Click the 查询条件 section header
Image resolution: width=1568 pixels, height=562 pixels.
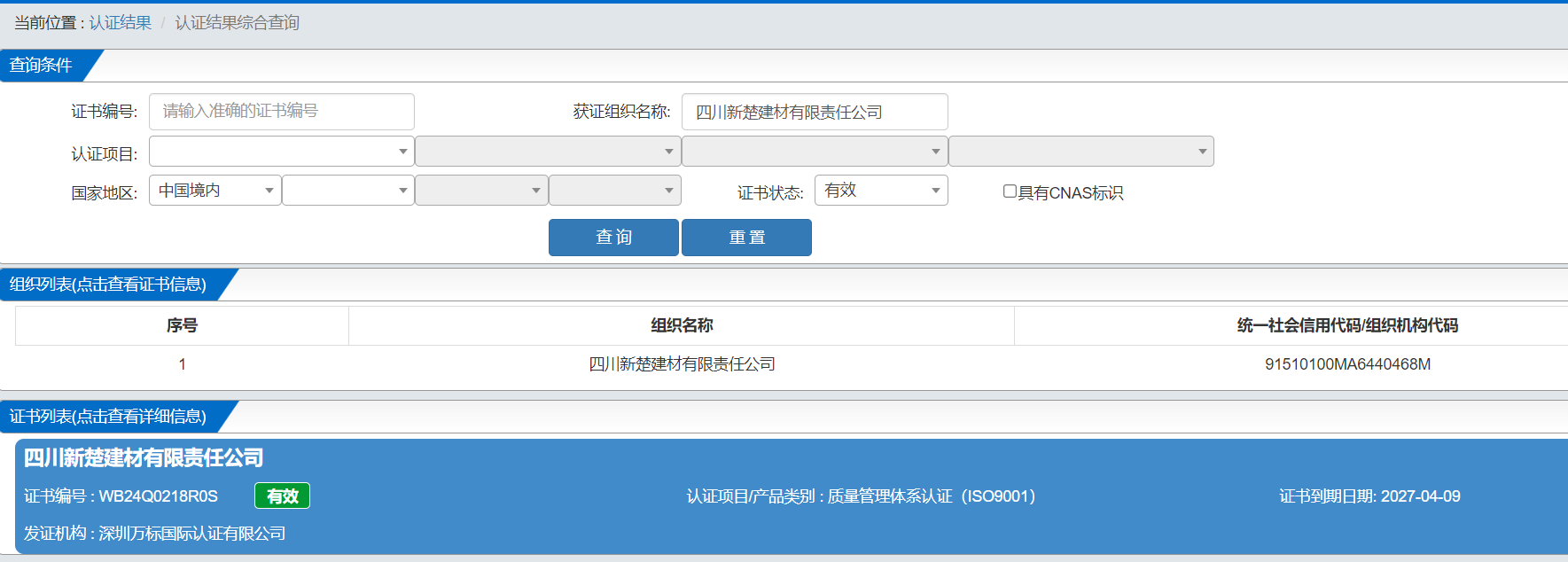pos(41,66)
